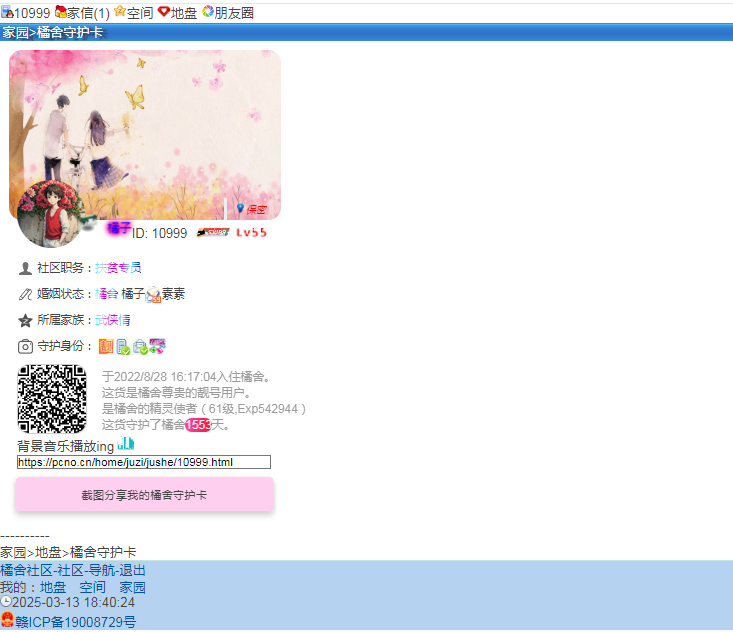Screen dimensions: 733x632
Task: Click the pink 1553 days badge
Action: pyautogui.click(x=198, y=425)
